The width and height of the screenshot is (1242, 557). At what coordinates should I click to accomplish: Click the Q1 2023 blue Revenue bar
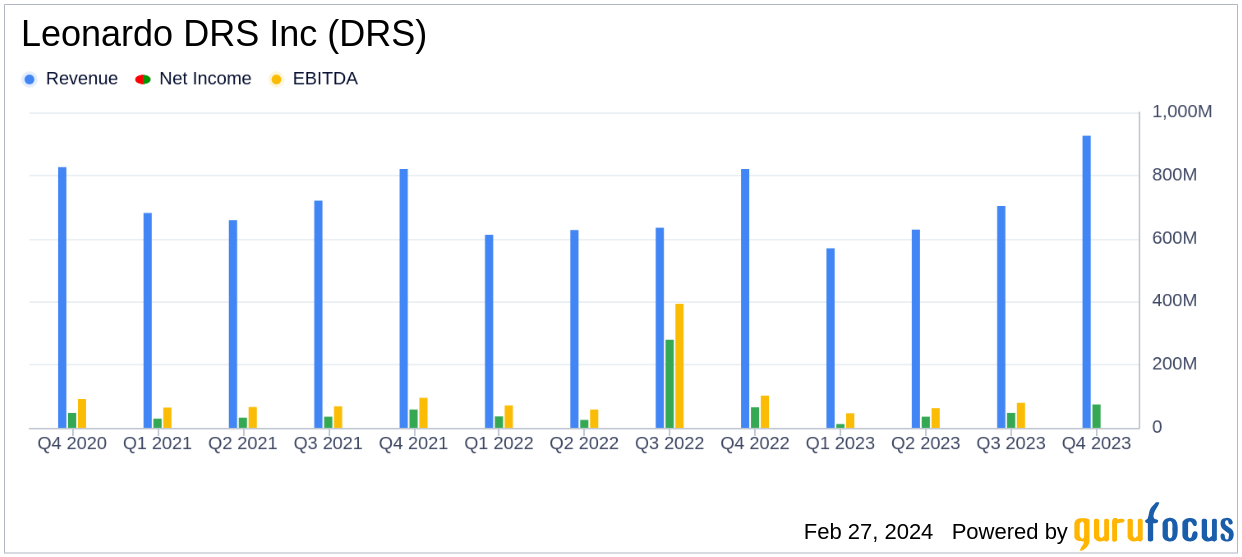[830, 338]
